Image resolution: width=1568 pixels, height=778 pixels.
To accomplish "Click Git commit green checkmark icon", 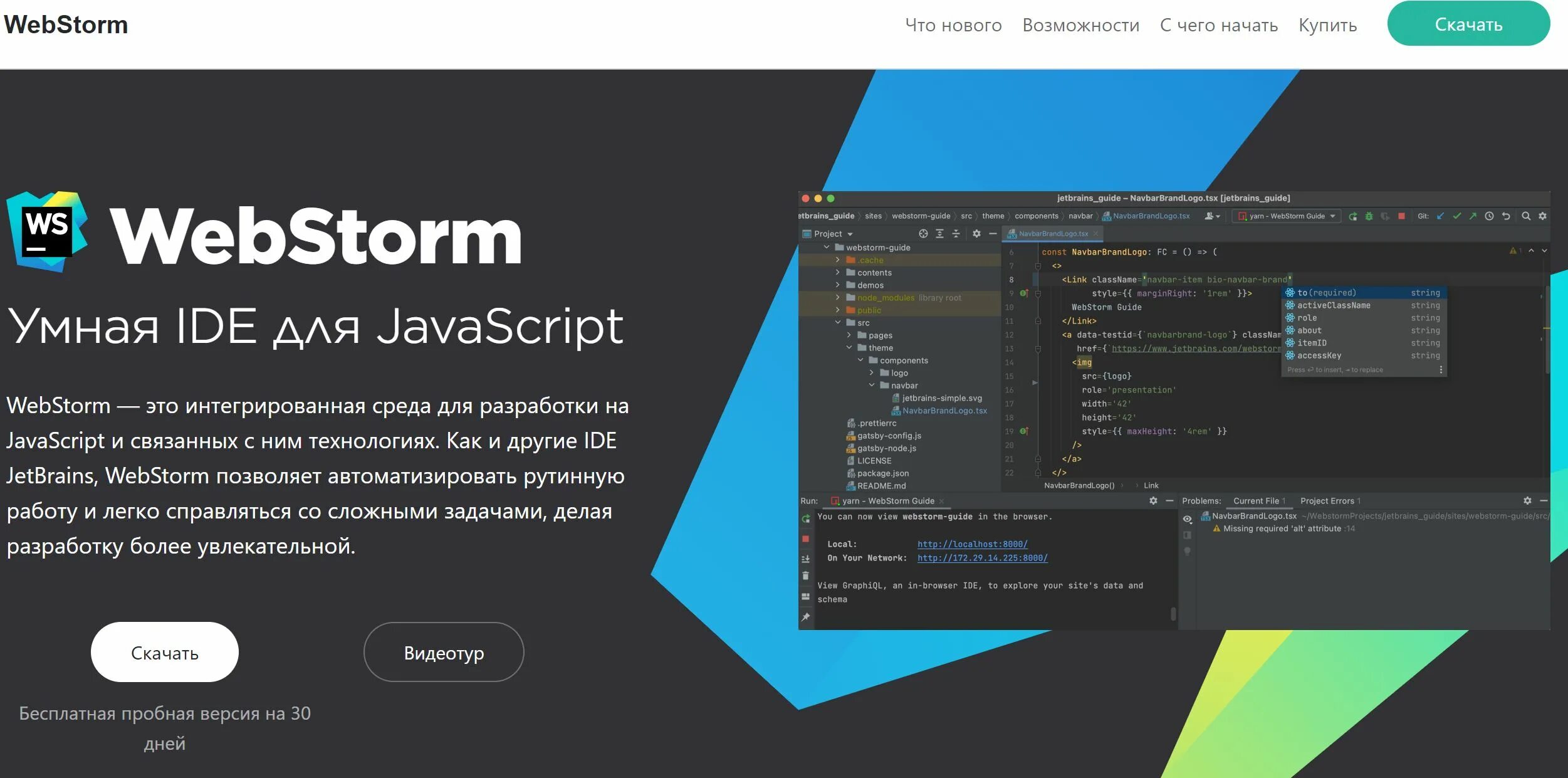I will [1456, 216].
